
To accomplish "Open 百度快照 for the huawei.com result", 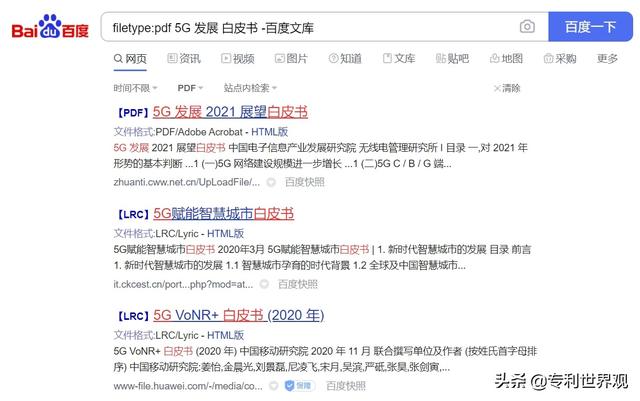I will click(x=346, y=386).
